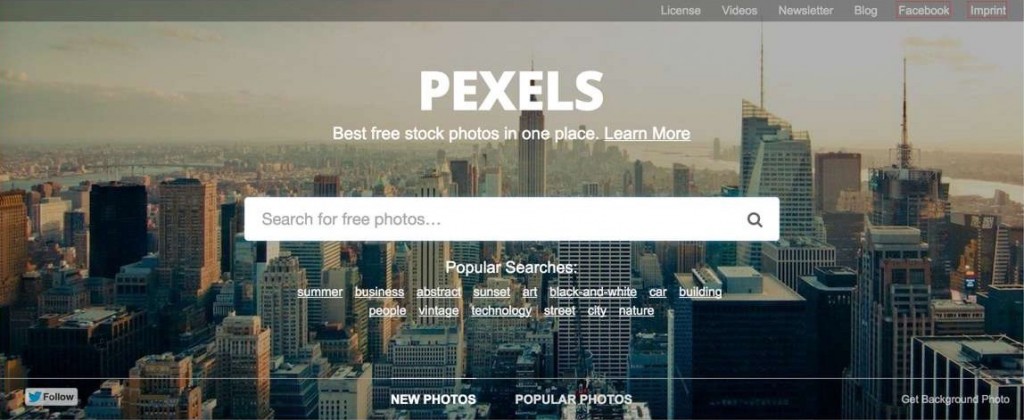This screenshot has width=1024, height=420.
Task: Click Get Background Photo link
Action: (x=955, y=399)
